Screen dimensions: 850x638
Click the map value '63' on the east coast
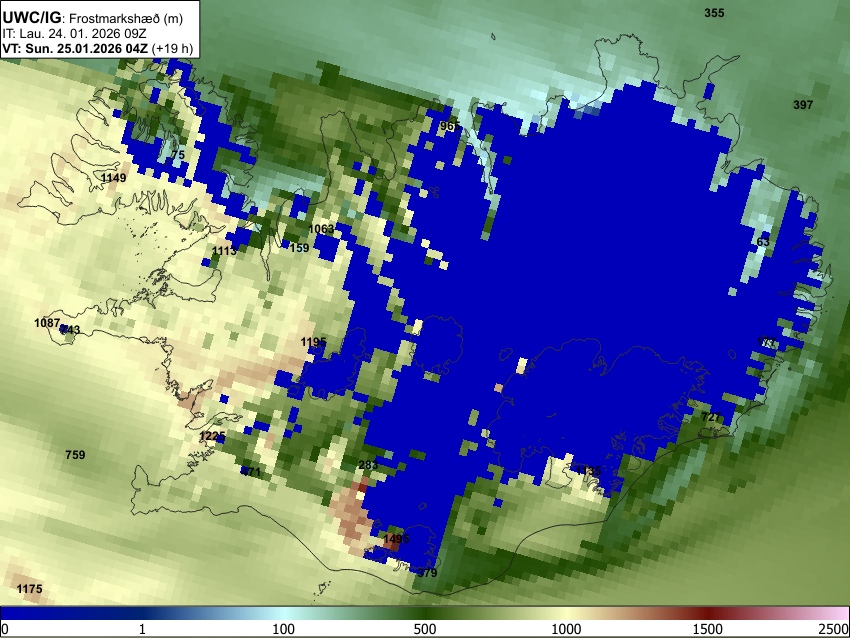click(x=763, y=242)
